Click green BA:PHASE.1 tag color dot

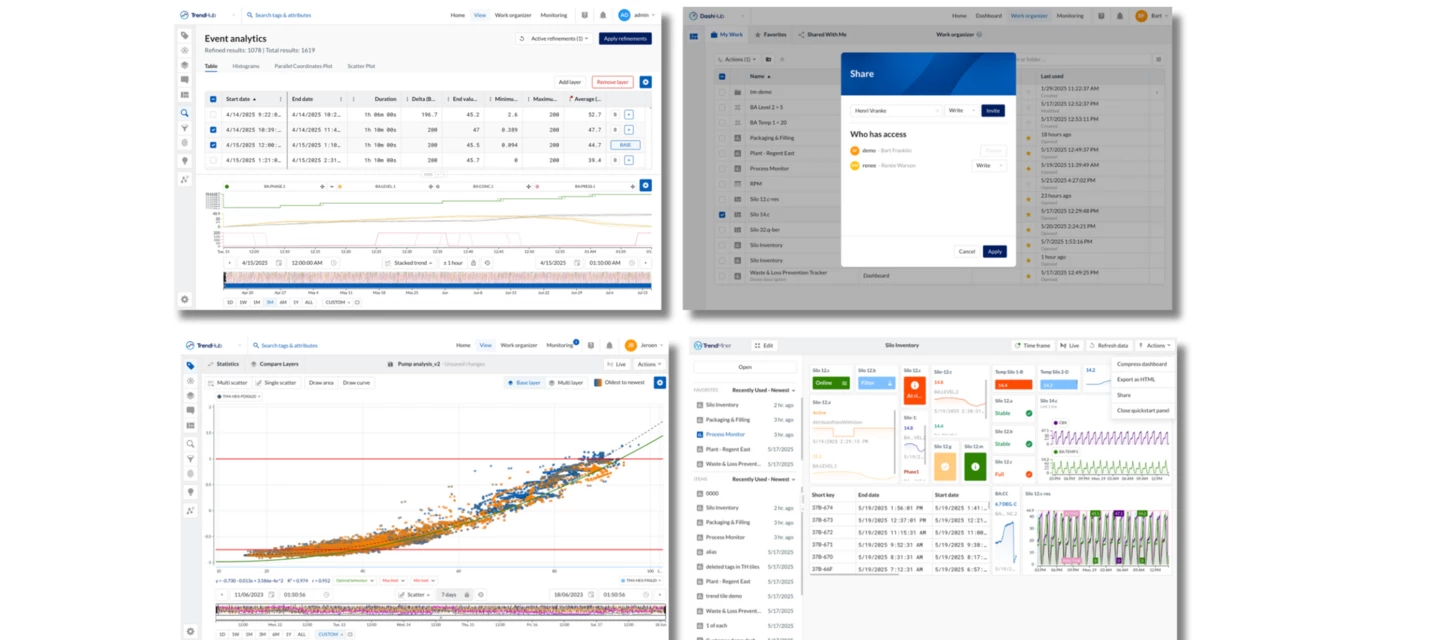[x=227, y=186]
